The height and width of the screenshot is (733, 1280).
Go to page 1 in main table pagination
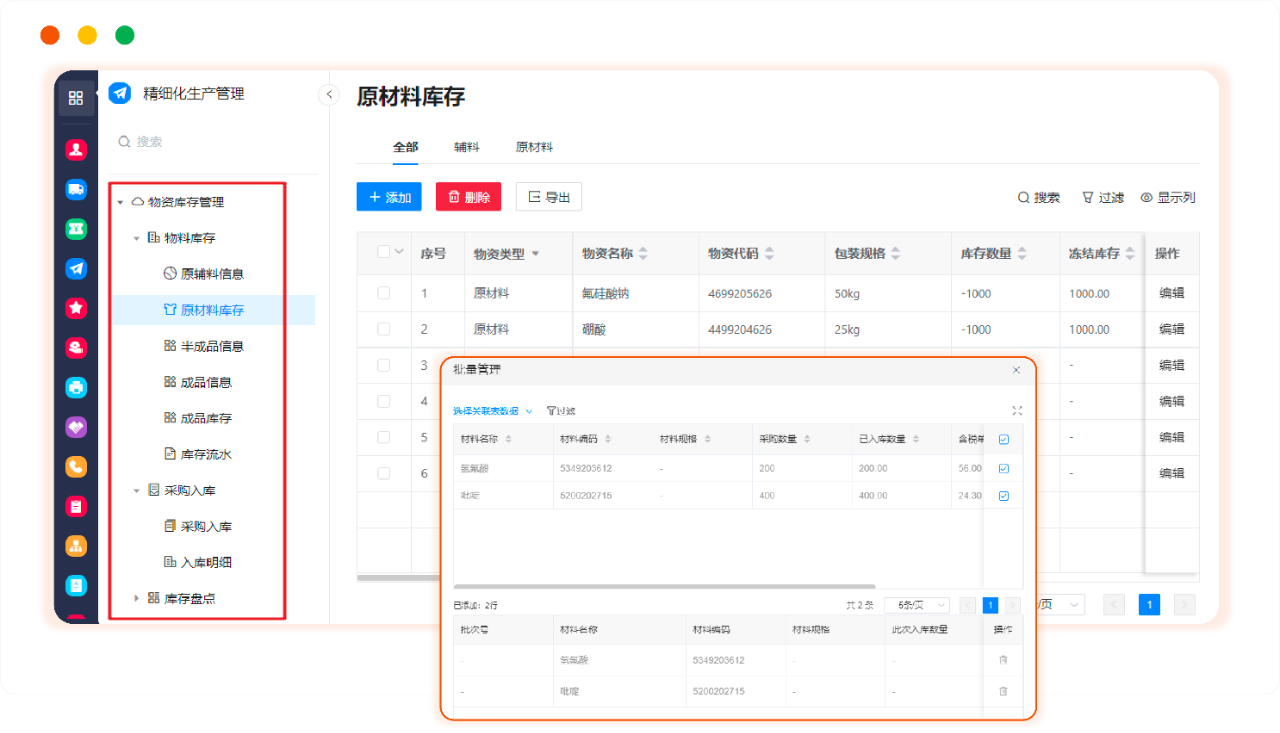click(x=1149, y=604)
